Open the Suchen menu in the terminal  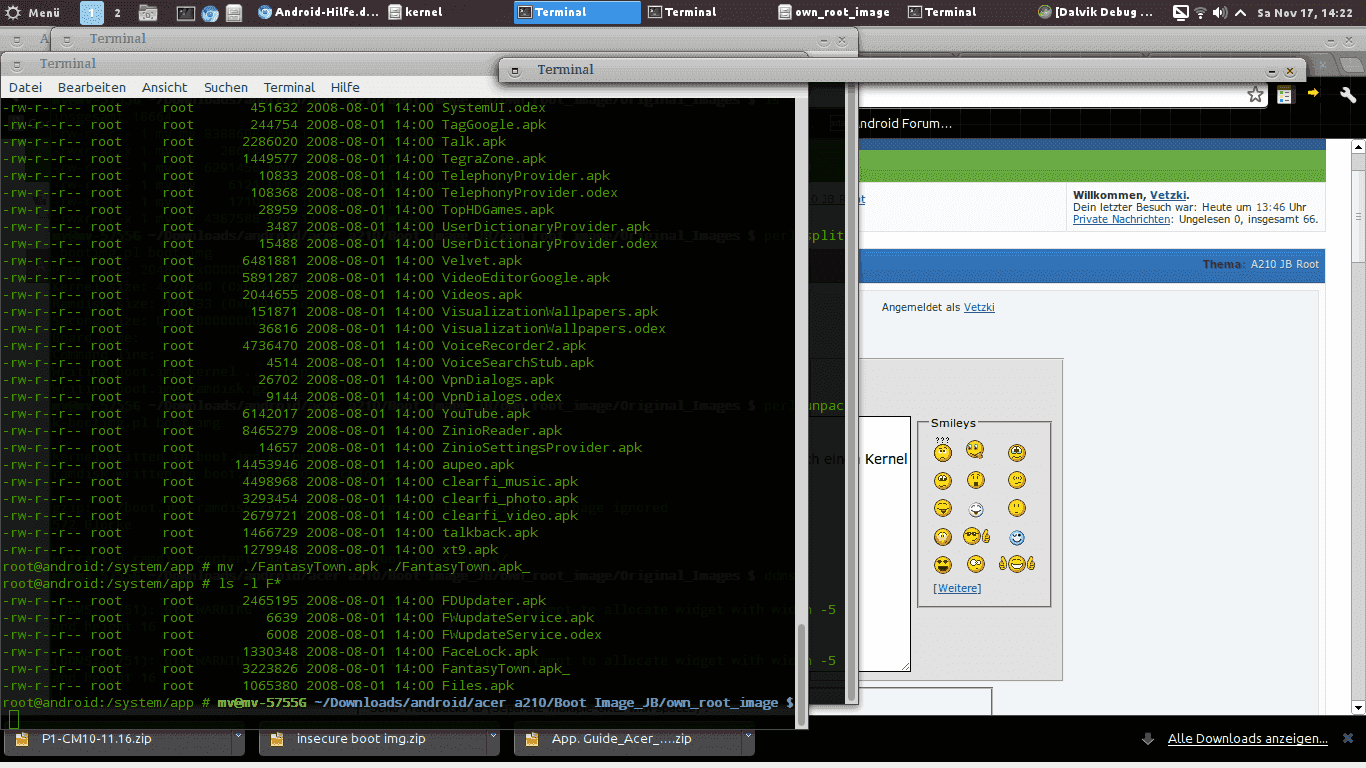[226, 87]
